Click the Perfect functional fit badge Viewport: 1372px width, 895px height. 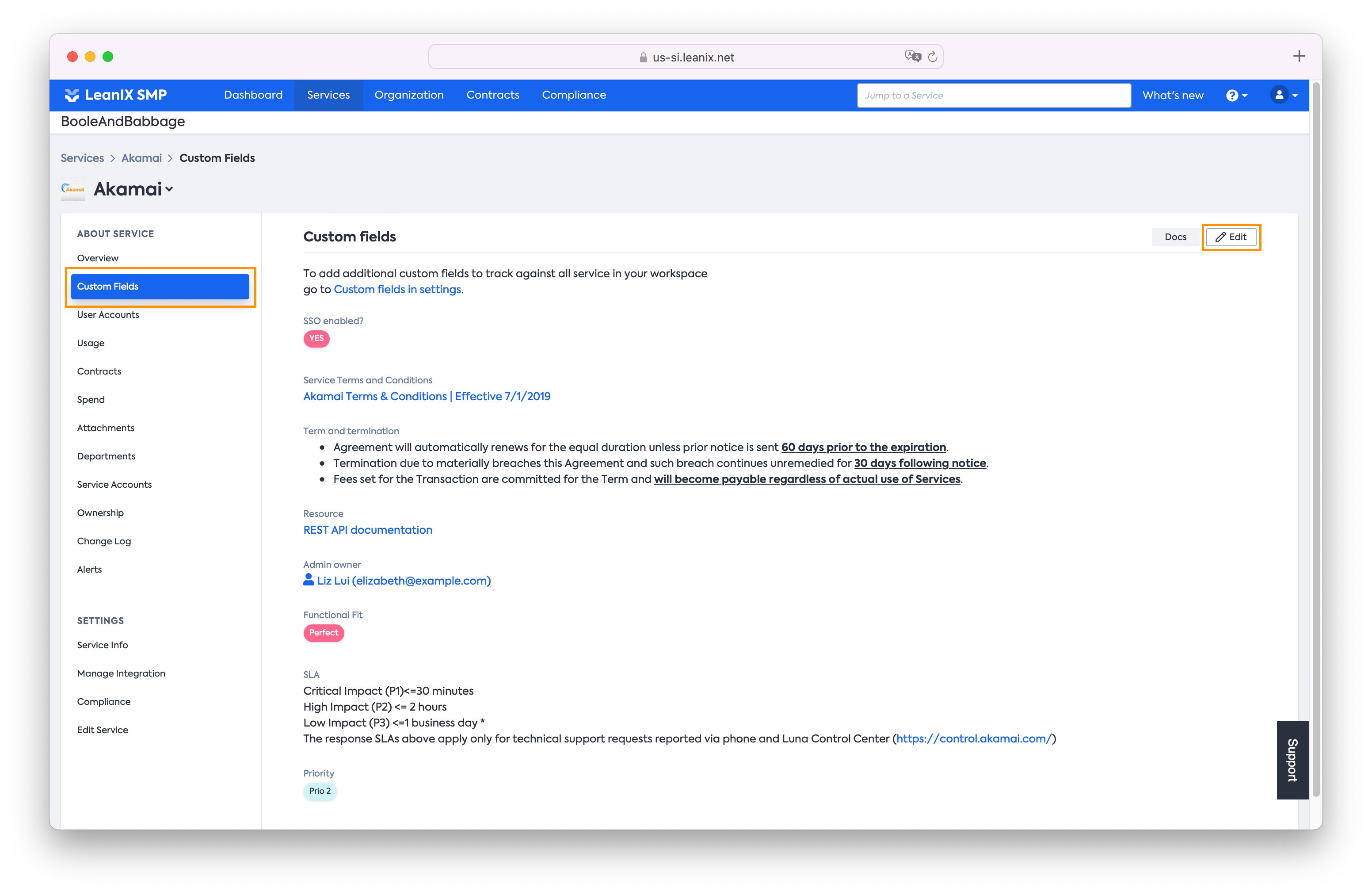[x=324, y=633]
